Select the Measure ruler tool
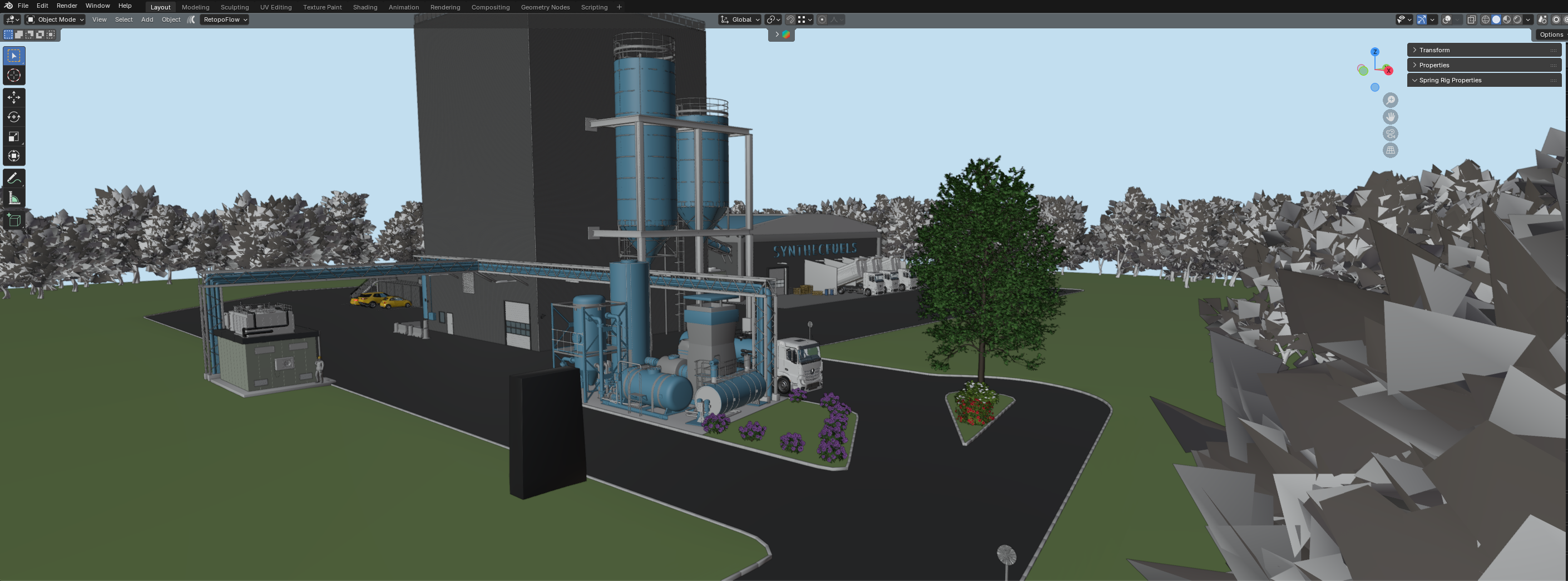Image resolution: width=1568 pixels, height=581 pixels. pyautogui.click(x=14, y=199)
